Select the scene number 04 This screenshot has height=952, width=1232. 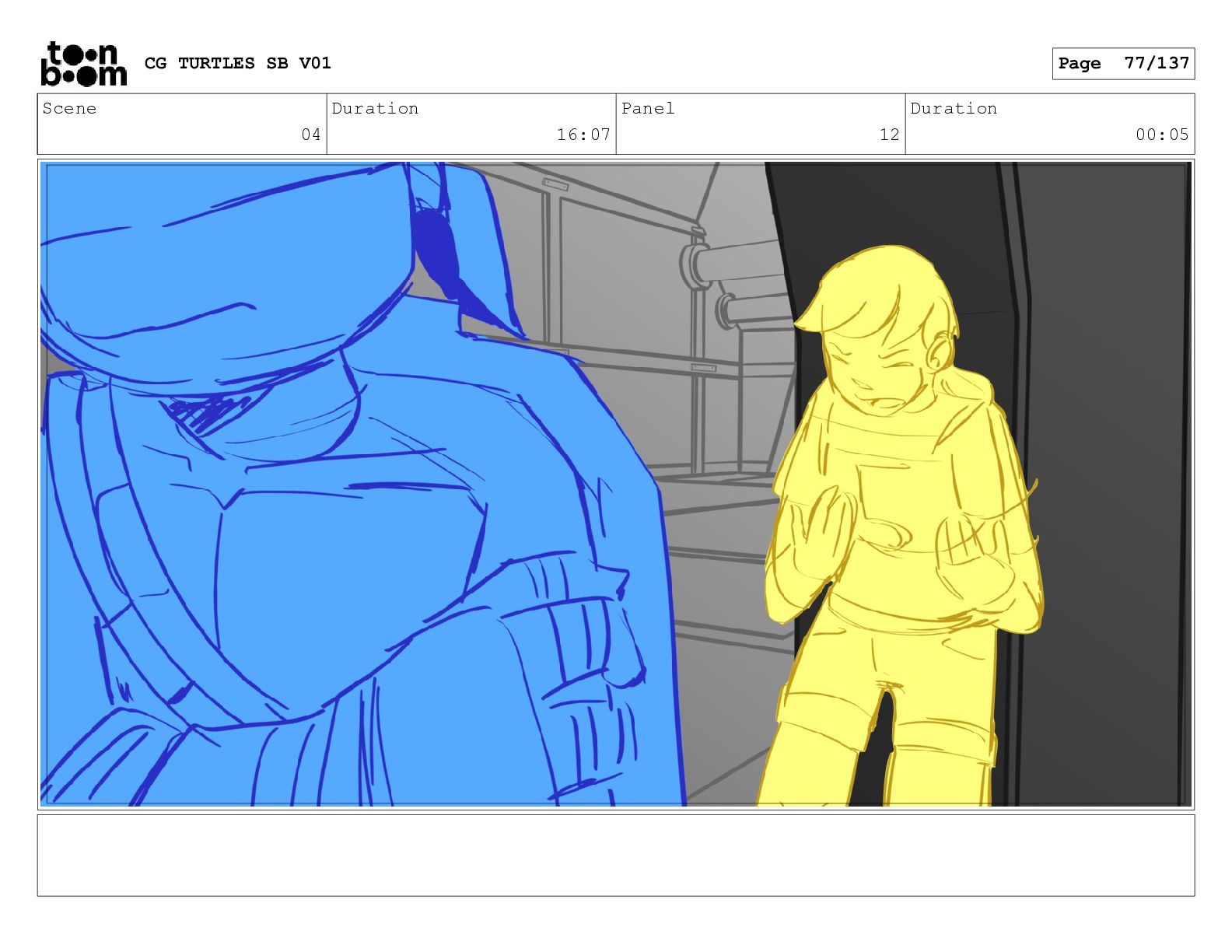(311, 135)
